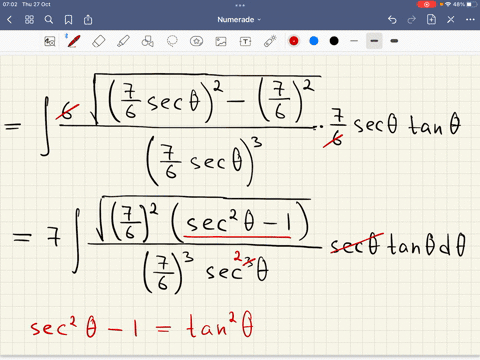Bookmark this page
Screen dimensions: 480x360
68,20
